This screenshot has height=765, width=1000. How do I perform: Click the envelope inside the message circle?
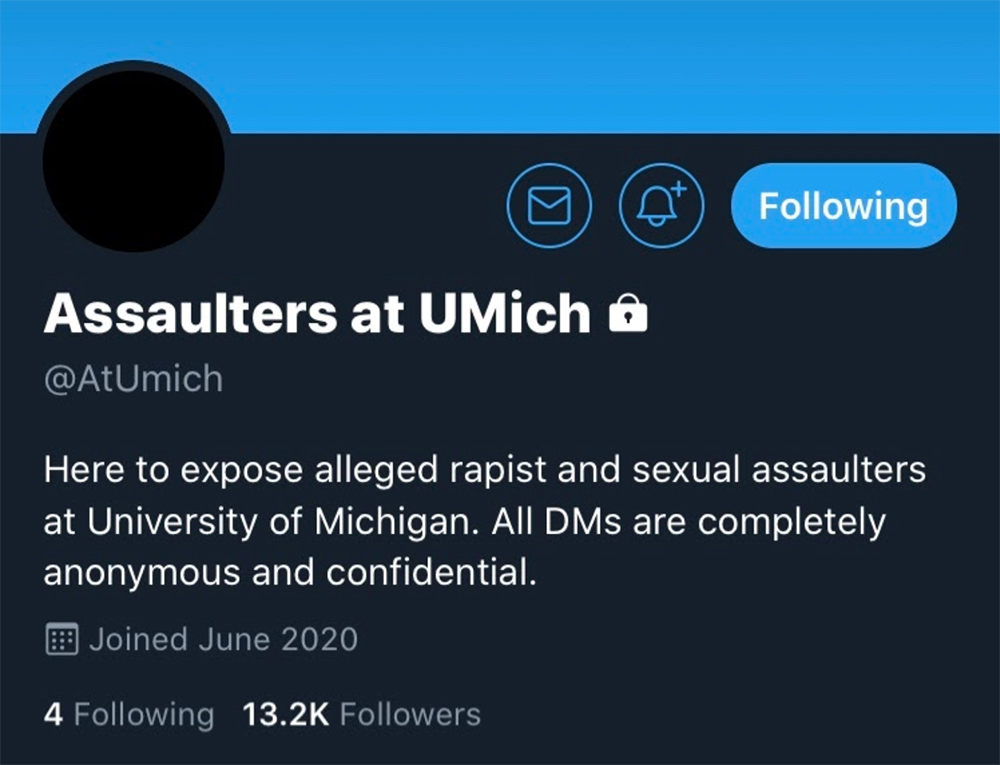point(549,206)
